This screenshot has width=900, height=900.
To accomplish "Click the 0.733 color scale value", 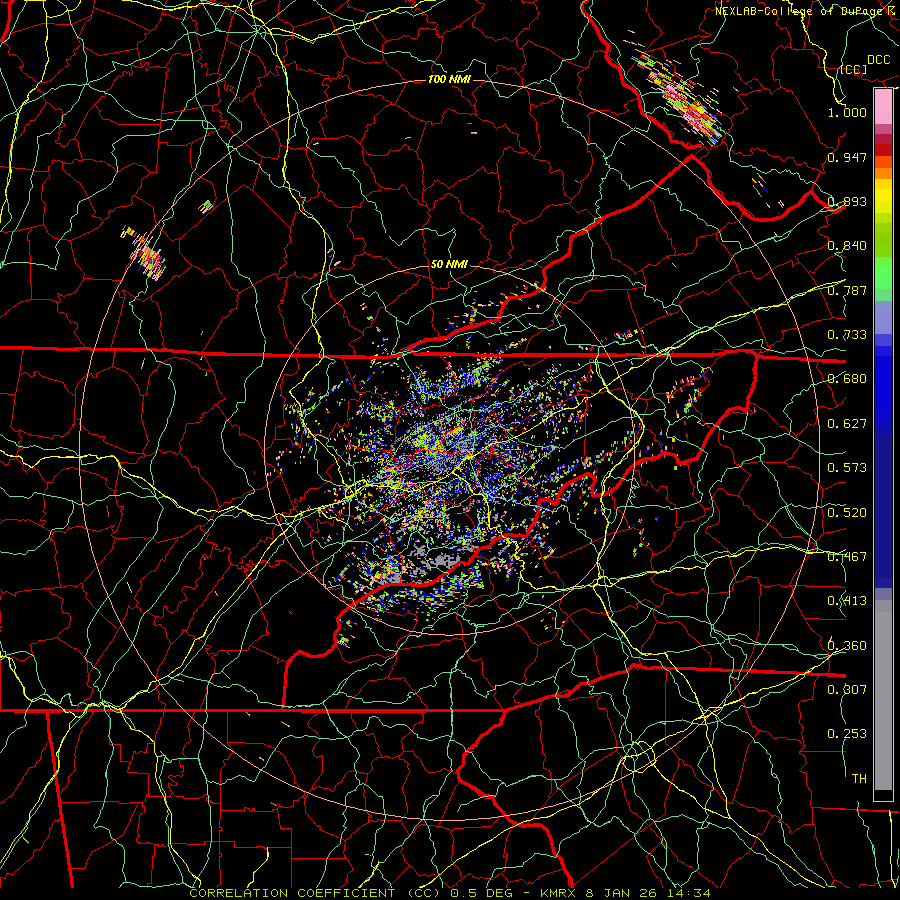I will [847, 335].
